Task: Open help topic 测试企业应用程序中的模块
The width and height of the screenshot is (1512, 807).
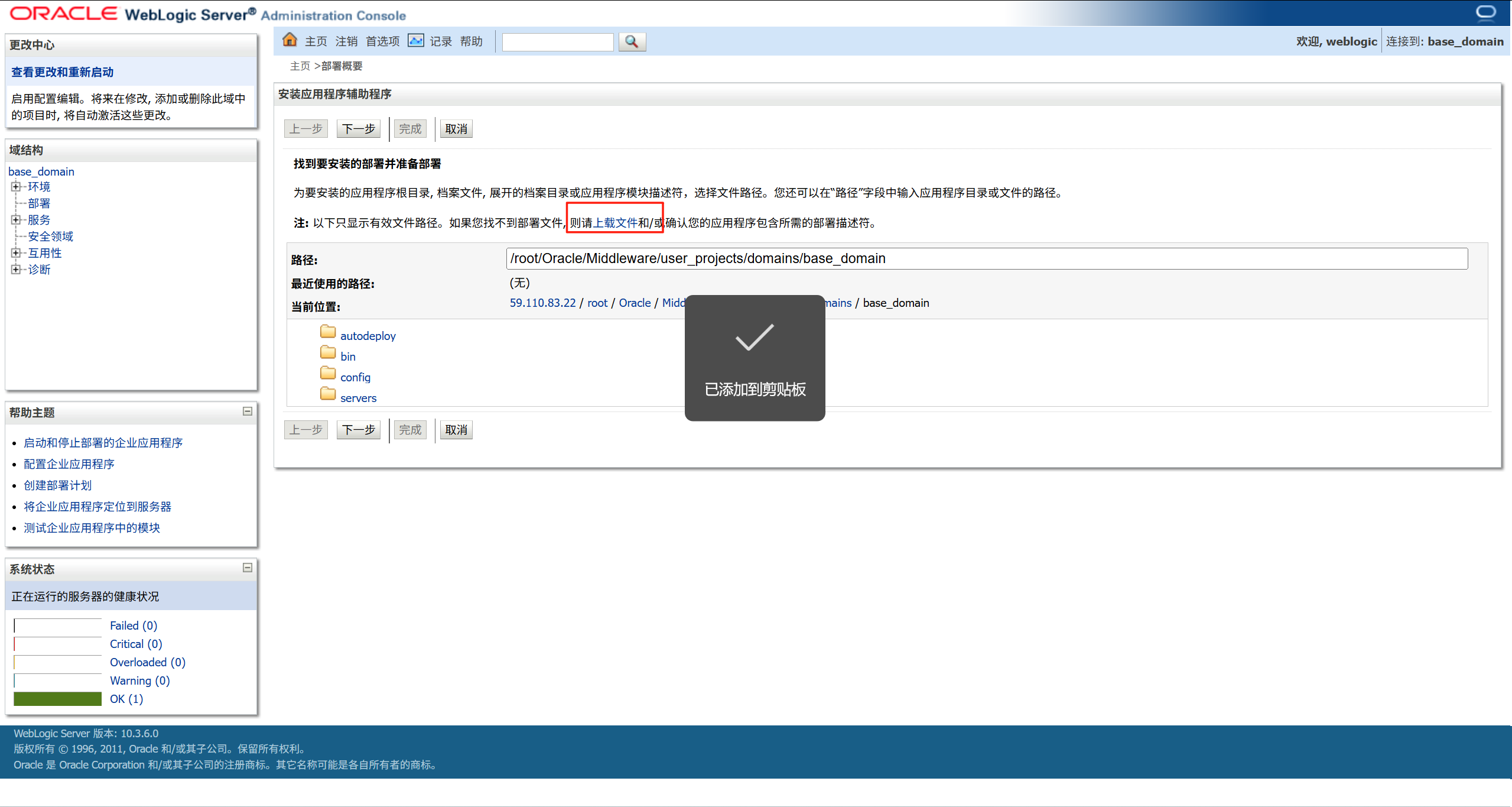Action: pyautogui.click(x=92, y=528)
